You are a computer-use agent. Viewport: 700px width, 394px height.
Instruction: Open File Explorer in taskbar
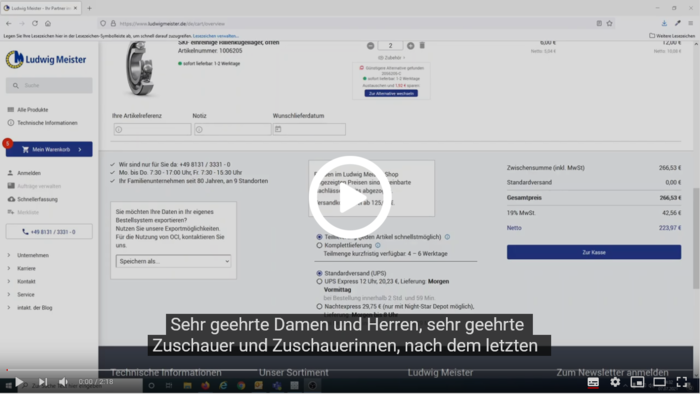tap(188, 386)
